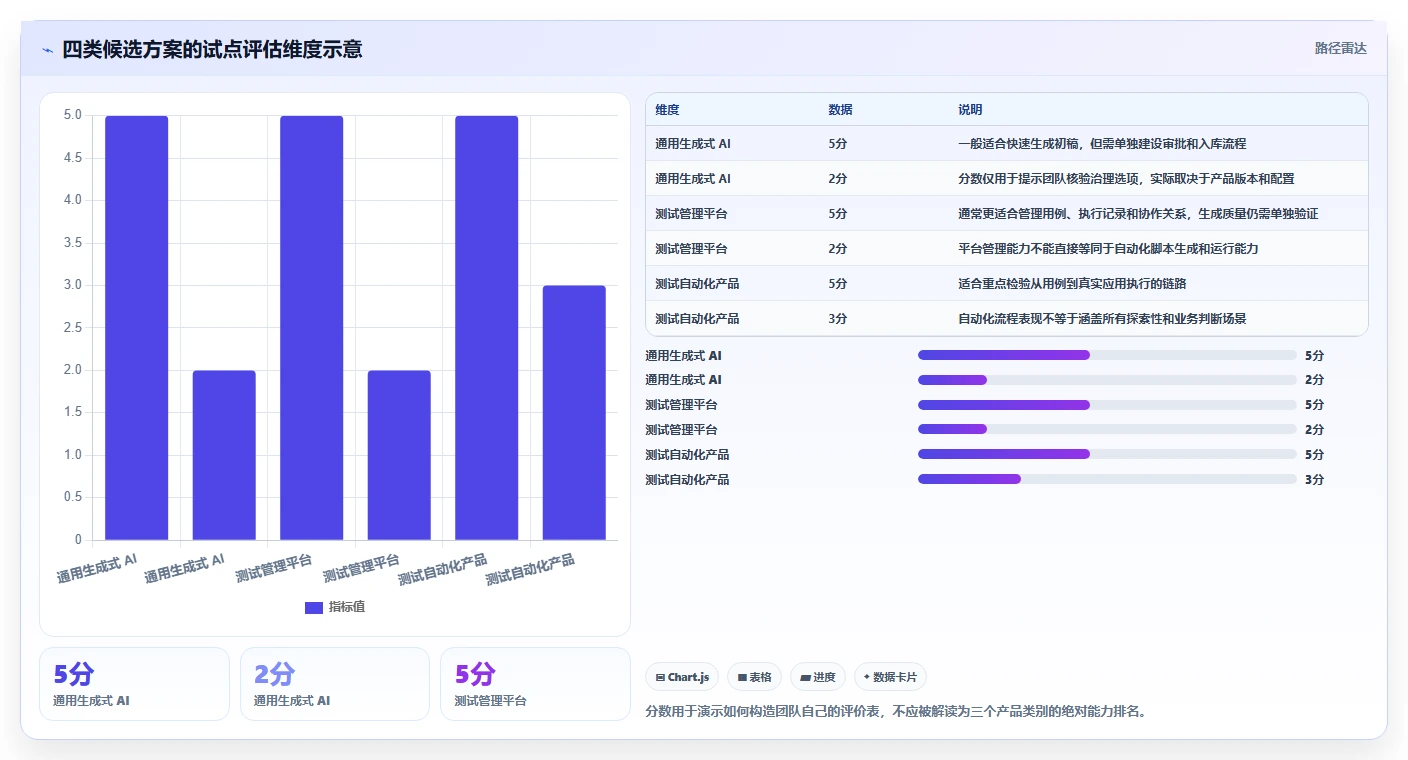The width and height of the screenshot is (1408, 760).
Task: Click the 3.0 bar for 测试自动化产品
Action: point(574,413)
